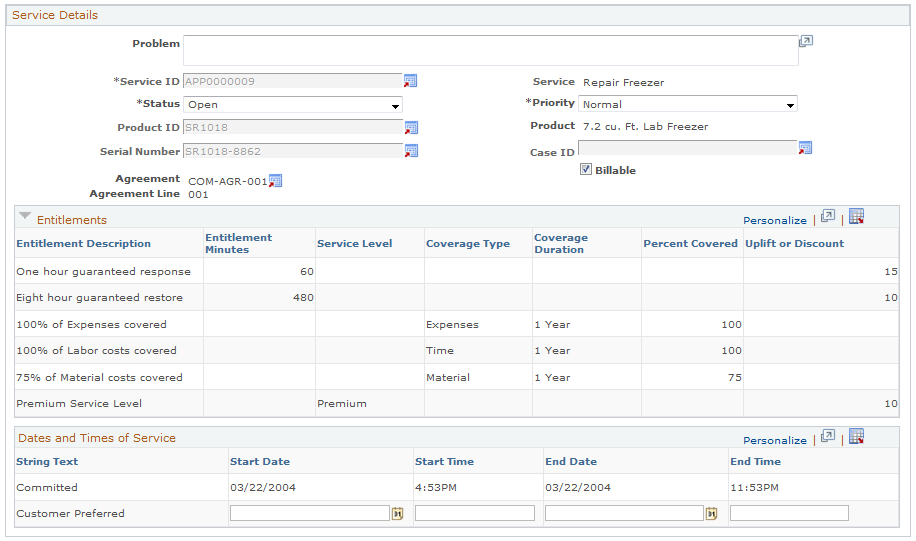This screenshot has height=541, width=916.
Task: Pop out Entitlements grid in new window
Action: 827,216
